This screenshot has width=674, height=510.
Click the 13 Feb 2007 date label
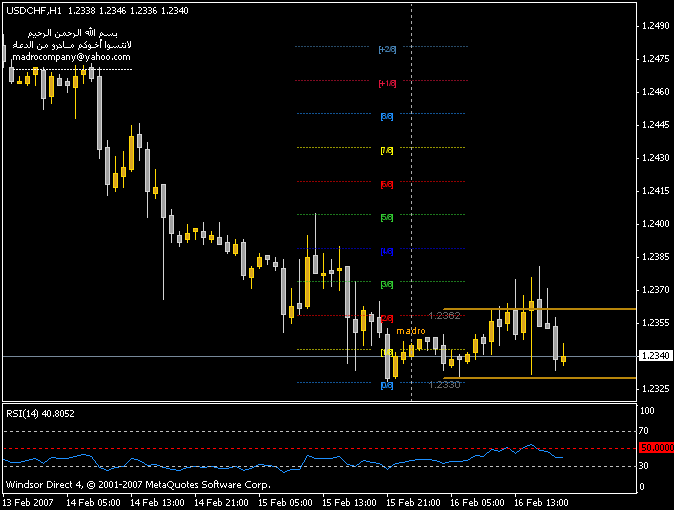[x=30, y=502]
